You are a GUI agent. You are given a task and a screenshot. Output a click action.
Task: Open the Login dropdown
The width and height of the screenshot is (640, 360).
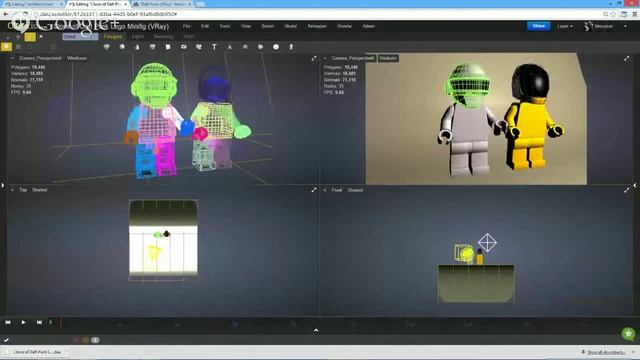click(565, 26)
